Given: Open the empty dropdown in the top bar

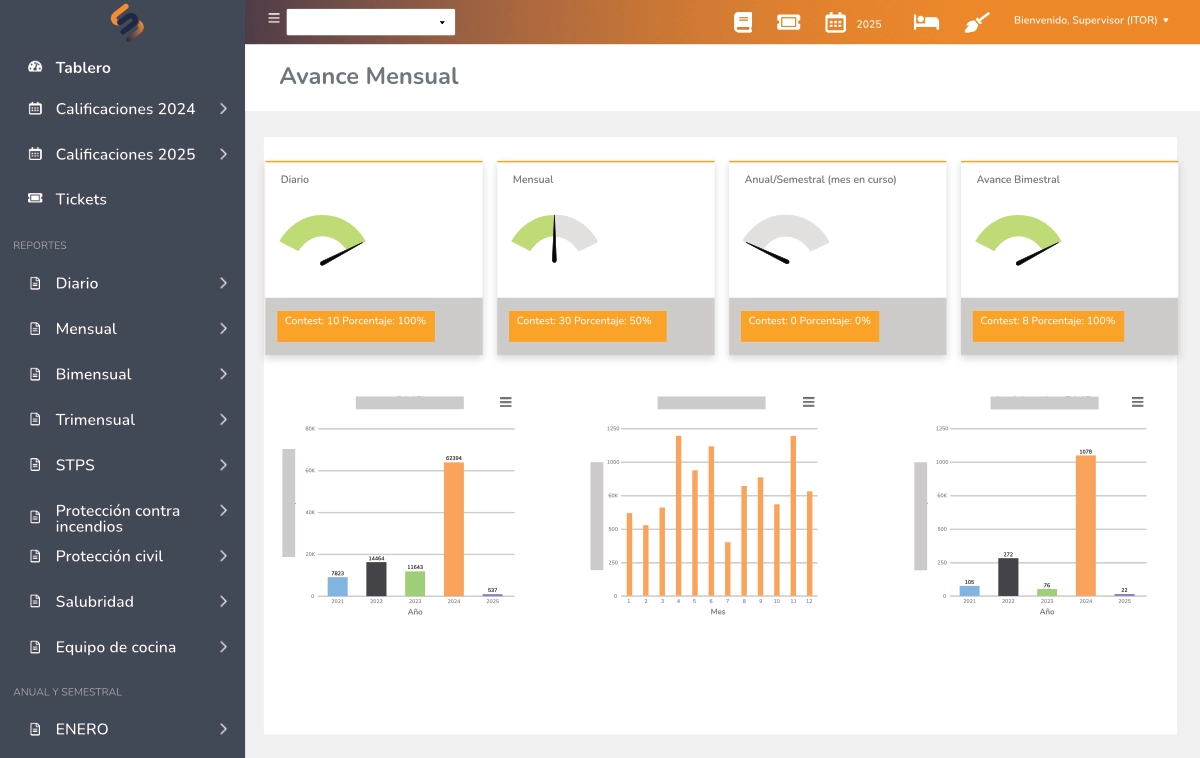Looking at the screenshot, I should pos(370,22).
